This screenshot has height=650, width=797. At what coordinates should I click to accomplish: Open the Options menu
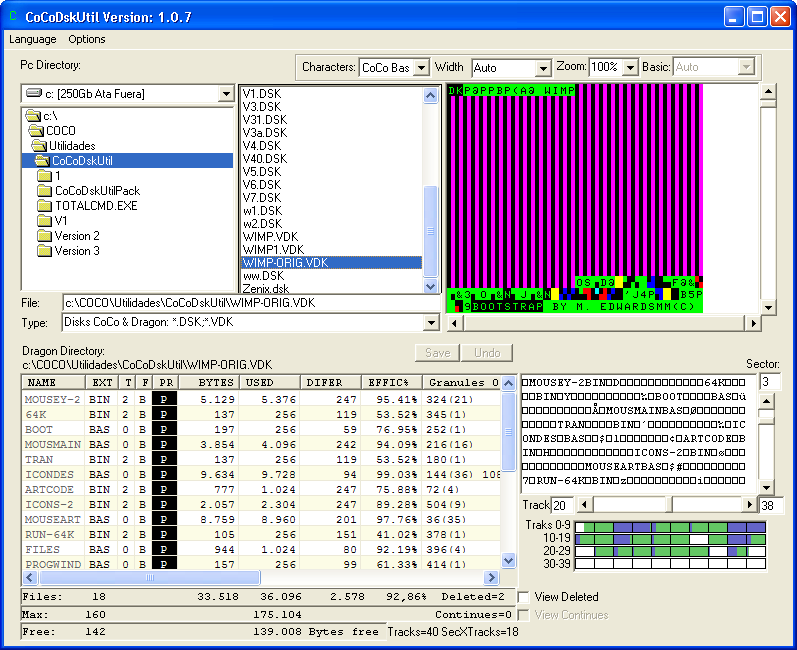click(x=87, y=39)
